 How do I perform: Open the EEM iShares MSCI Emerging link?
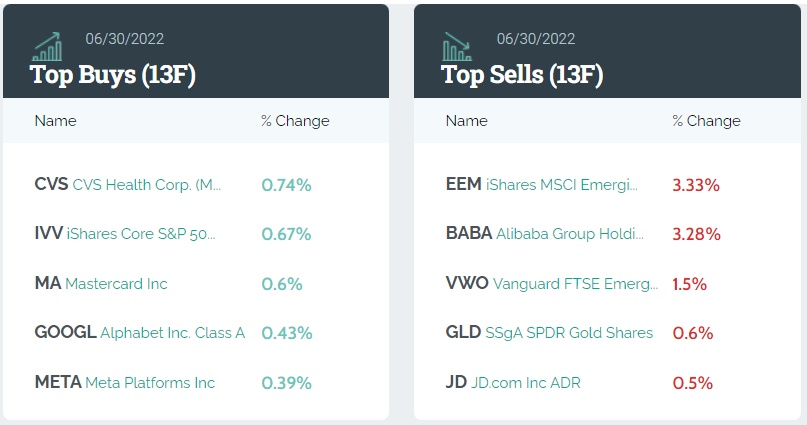(541, 185)
